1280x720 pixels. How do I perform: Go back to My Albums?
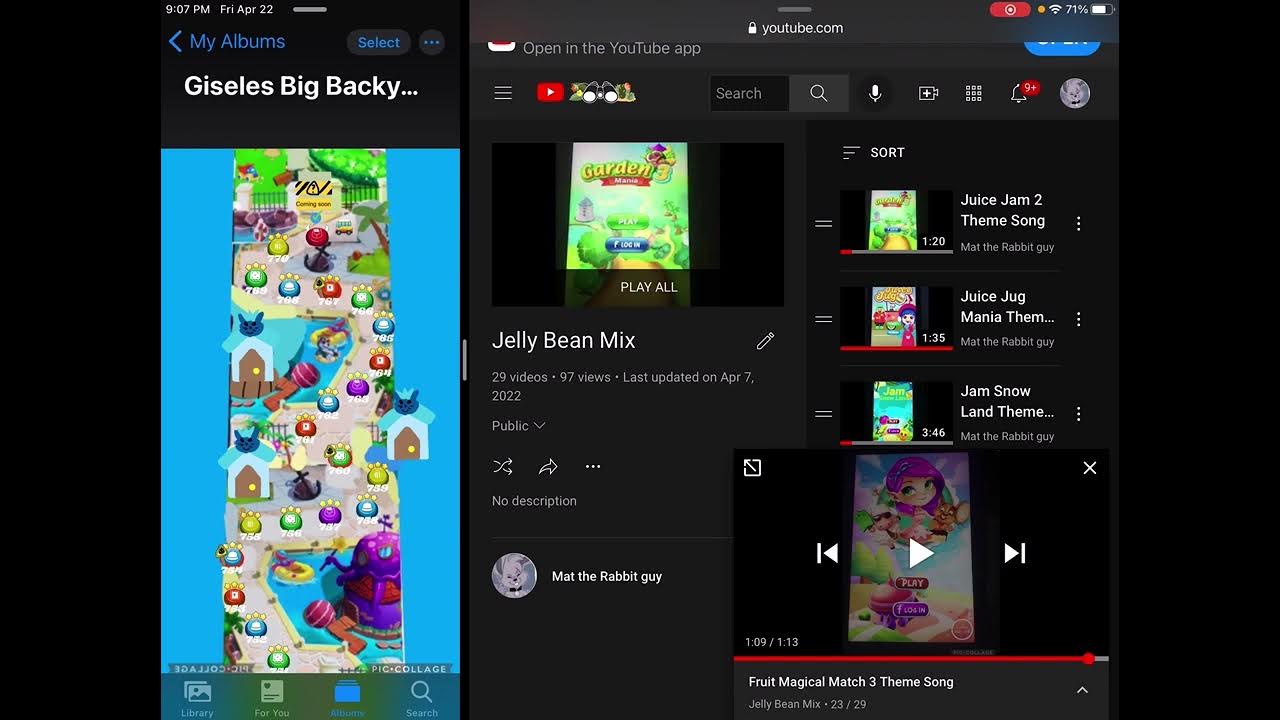pyautogui.click(x=227, y=42)
